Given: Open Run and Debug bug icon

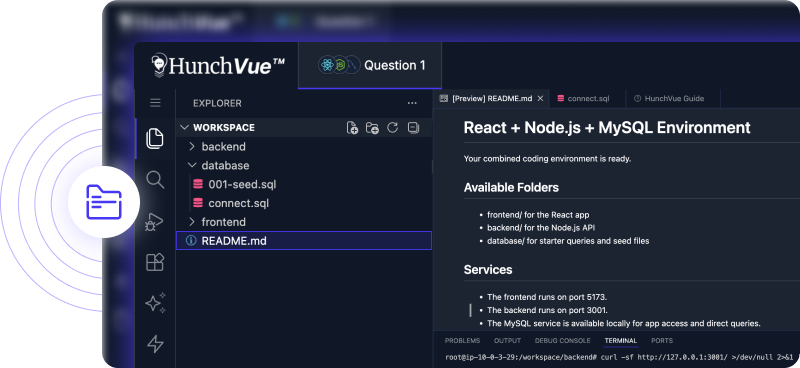Looking at the screenshot, I should (x=154, y=222).
